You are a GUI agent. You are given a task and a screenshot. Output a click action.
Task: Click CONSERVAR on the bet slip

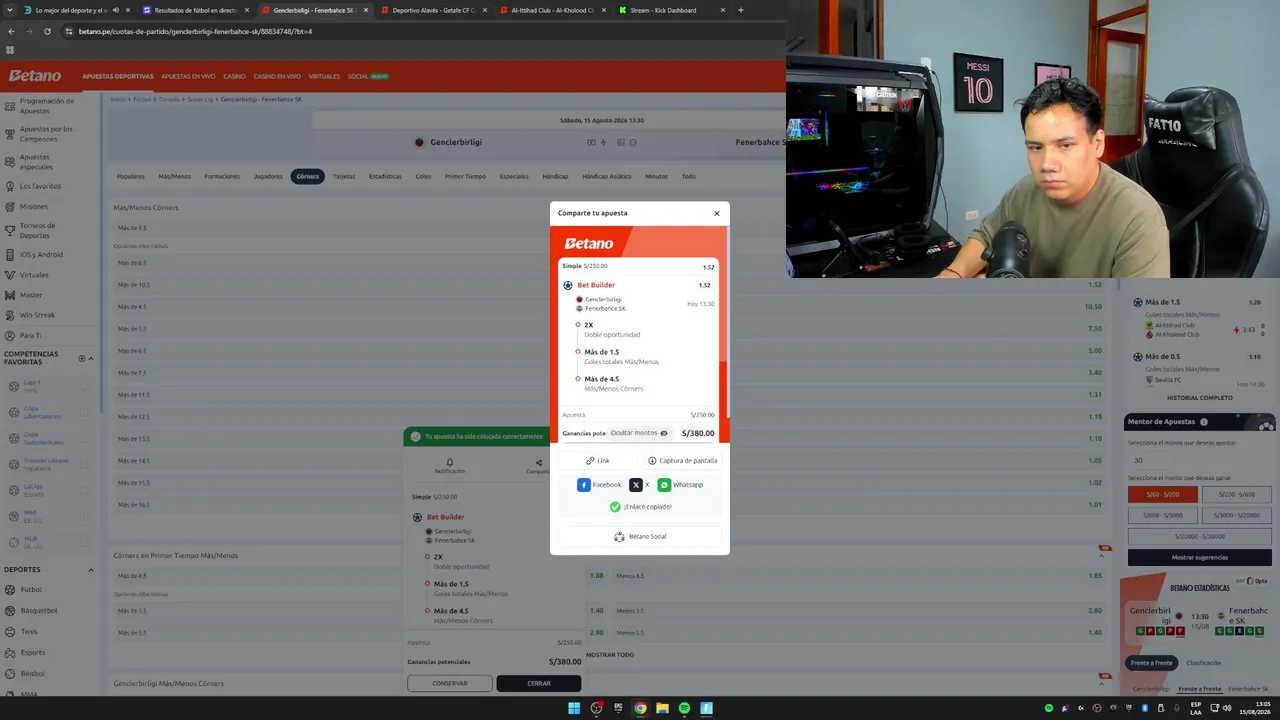tap(450, 684)
